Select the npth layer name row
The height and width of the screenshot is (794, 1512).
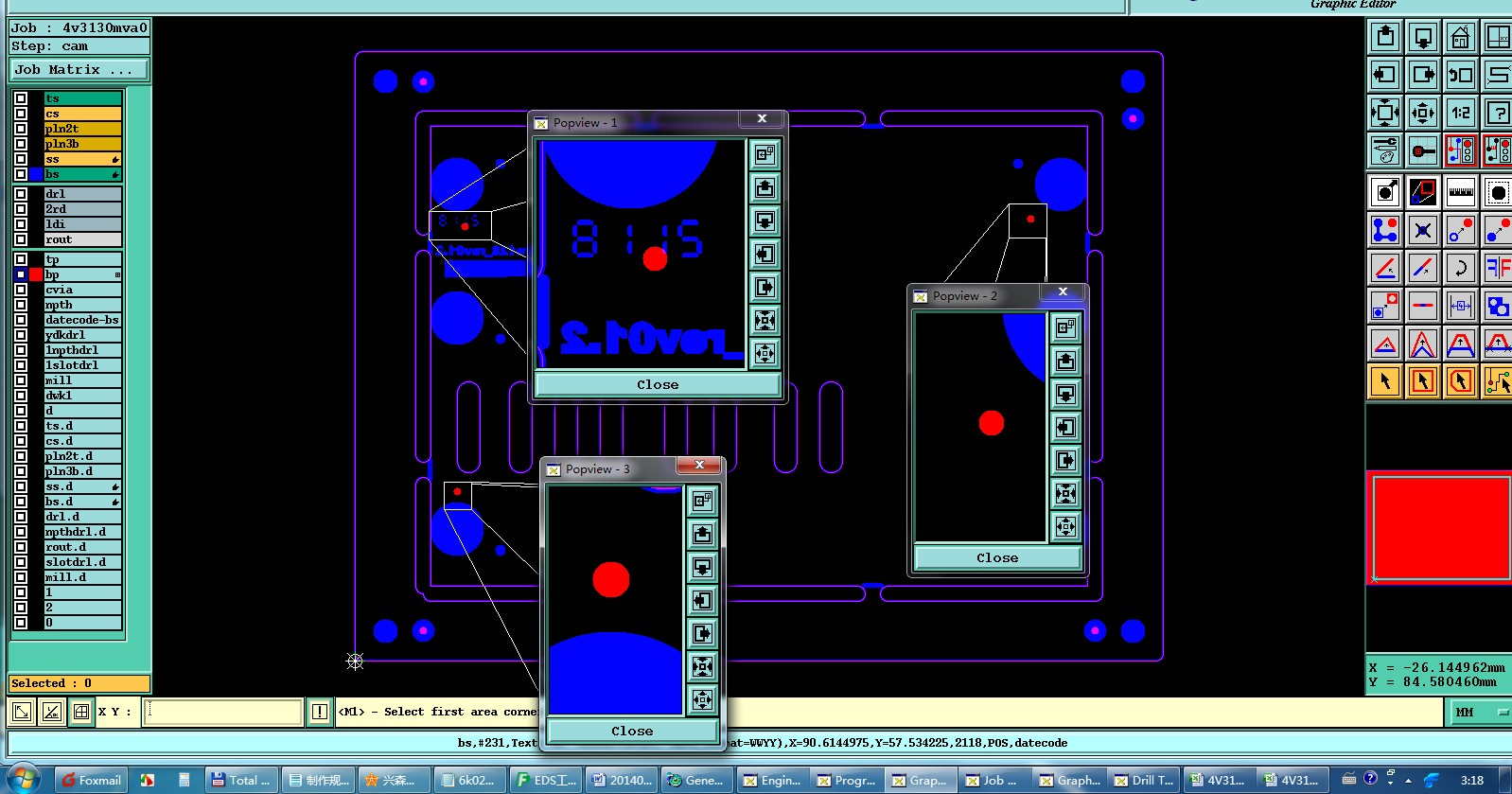[82, 305]
